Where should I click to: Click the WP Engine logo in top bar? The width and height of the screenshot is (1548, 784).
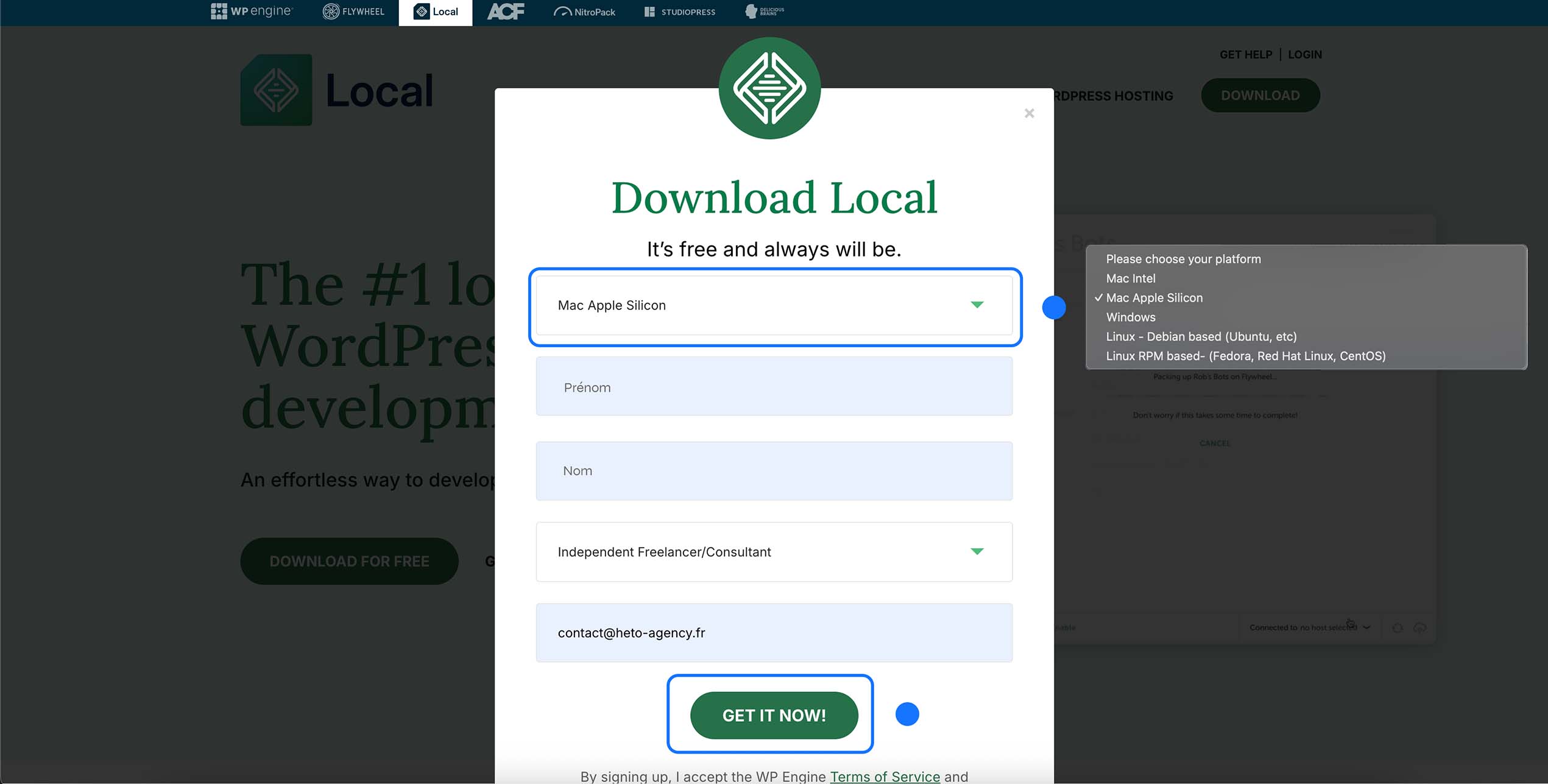coord(252,12)
